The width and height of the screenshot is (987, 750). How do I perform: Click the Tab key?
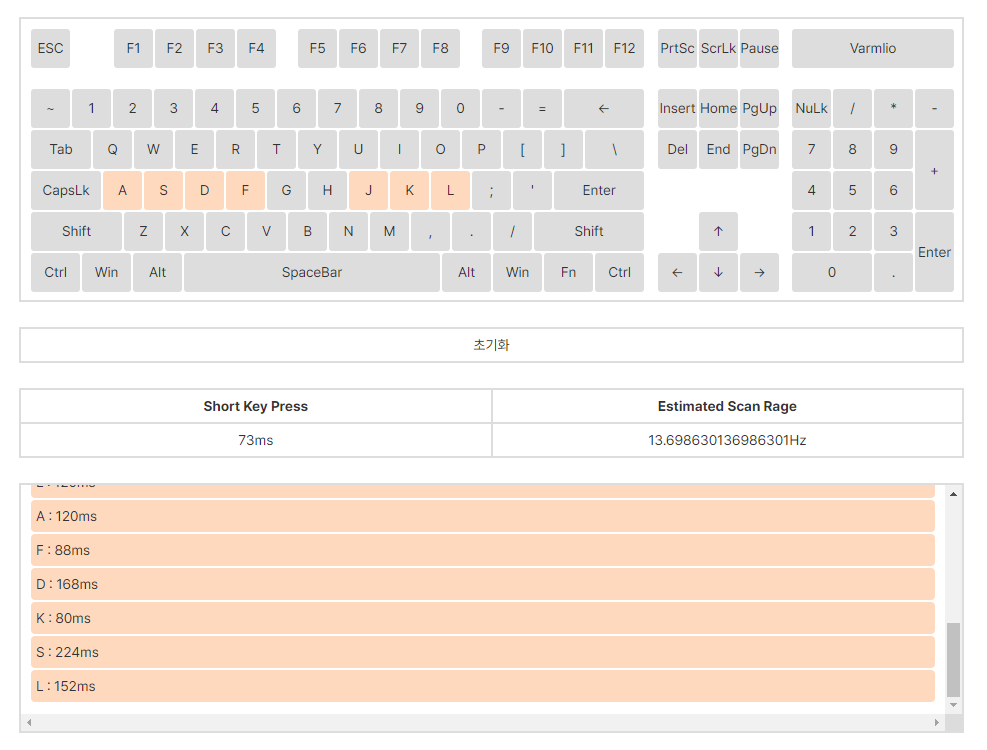[61, 149]
